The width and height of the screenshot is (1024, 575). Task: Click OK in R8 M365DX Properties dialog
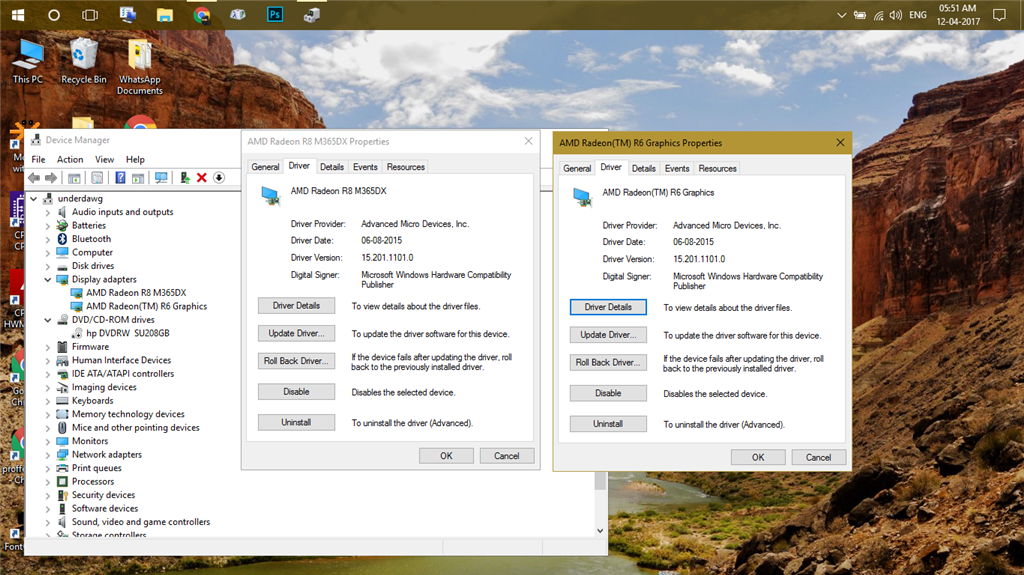(x=446, y=456)
